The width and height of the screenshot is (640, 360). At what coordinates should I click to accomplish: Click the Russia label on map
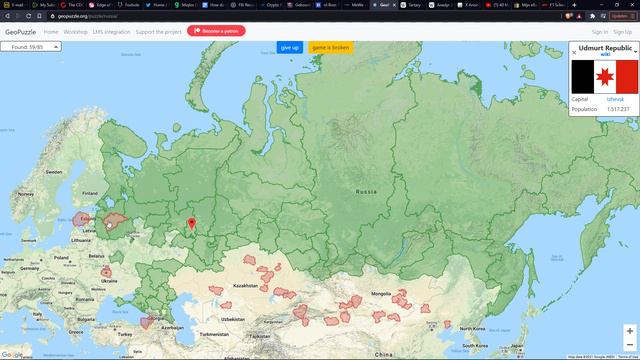tap(366, 192)
